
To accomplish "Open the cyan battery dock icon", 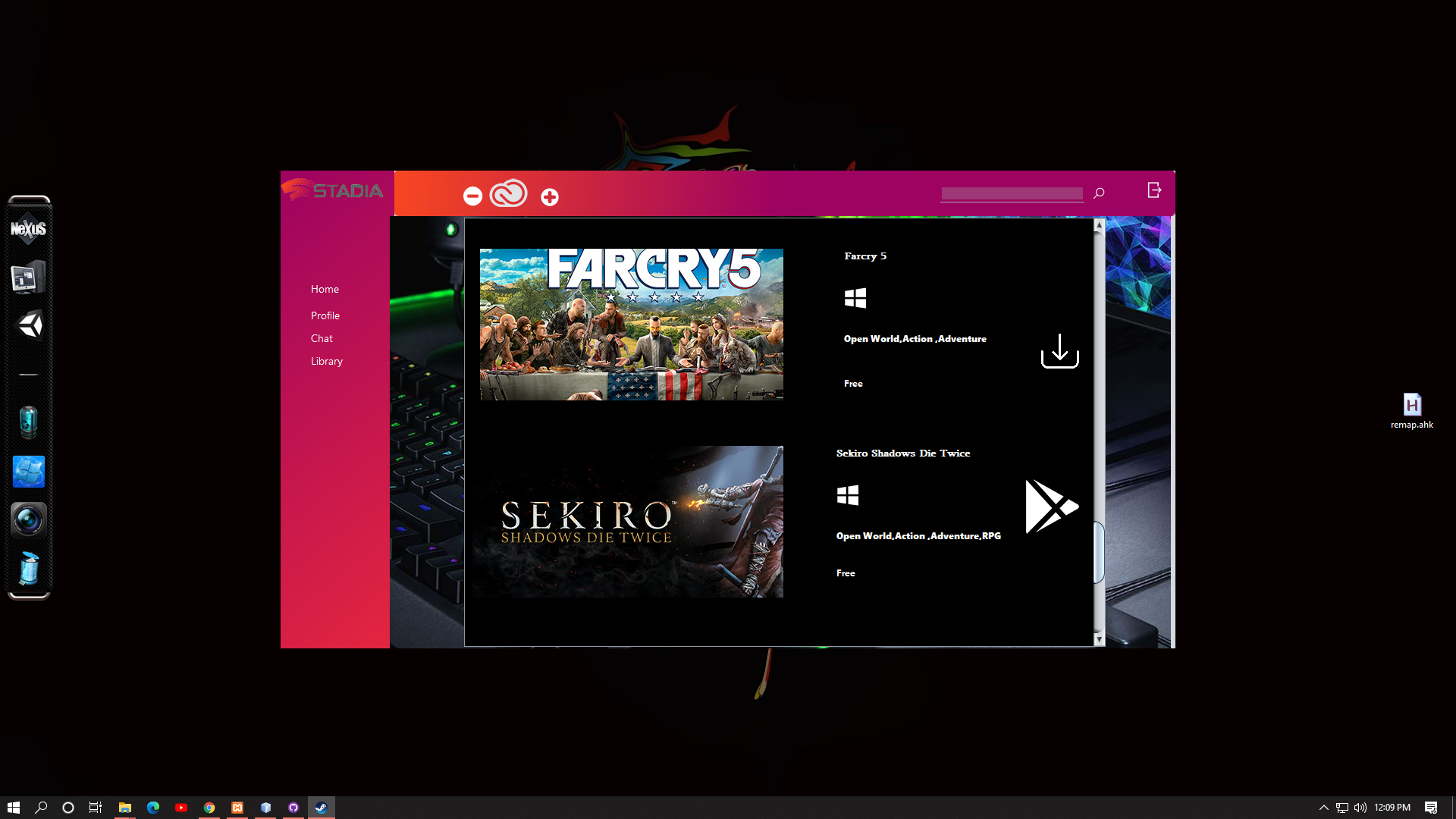I will pyautogui.click(x=28, y=422).
